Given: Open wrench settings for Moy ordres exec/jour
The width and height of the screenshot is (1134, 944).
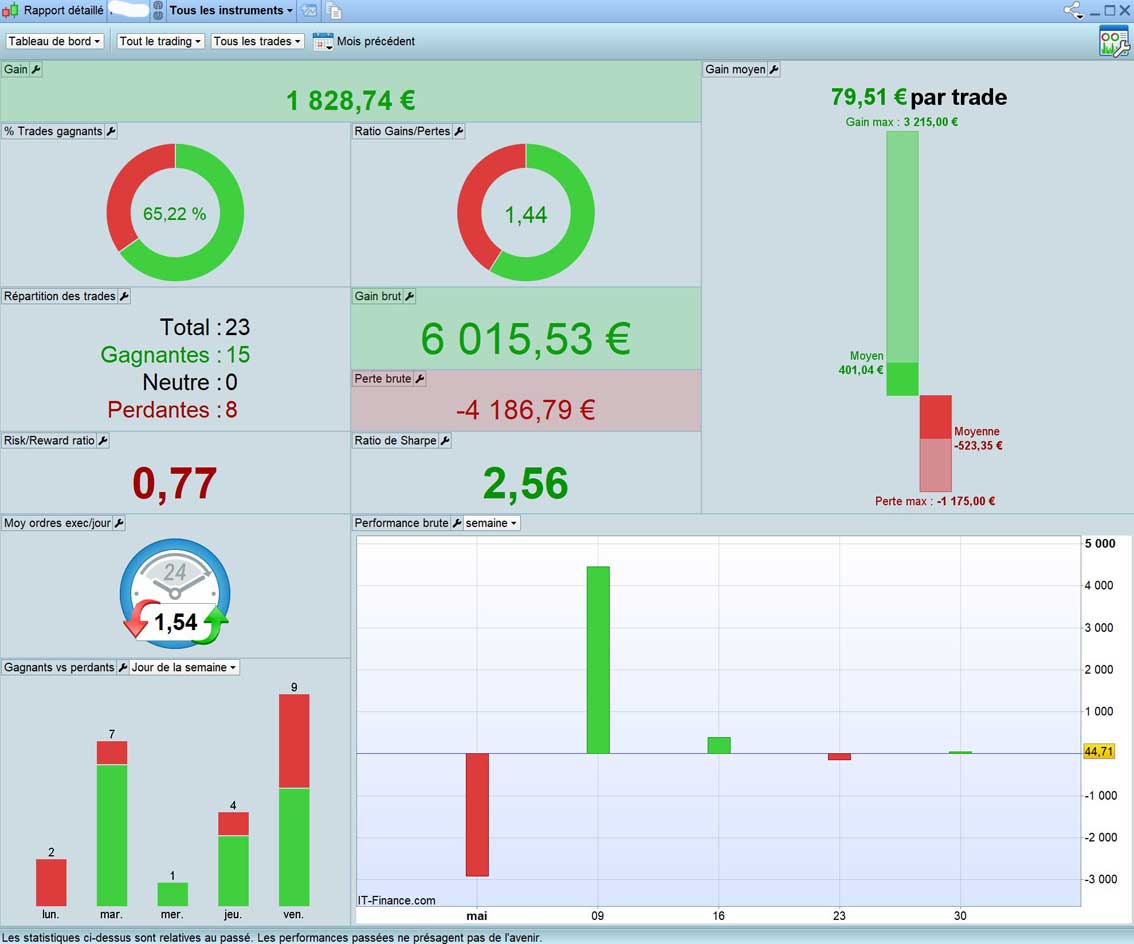Looking at the screenshot, I should click(119, 523).
